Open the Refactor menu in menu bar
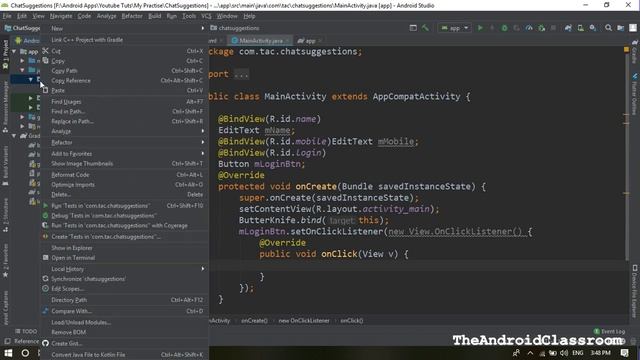 [132, 16]
